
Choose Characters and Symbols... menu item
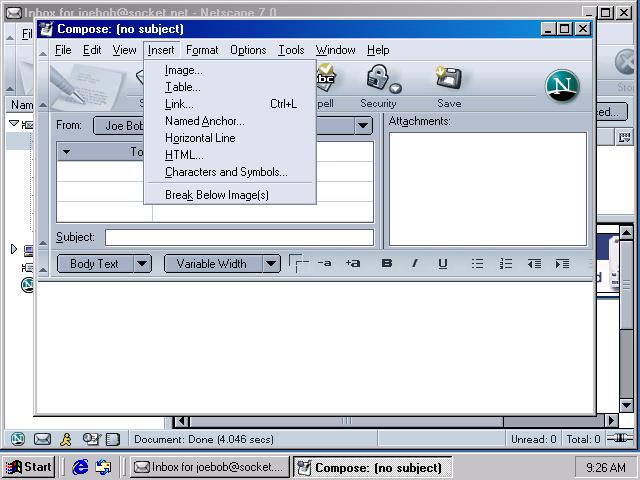[x=230, y=172]
